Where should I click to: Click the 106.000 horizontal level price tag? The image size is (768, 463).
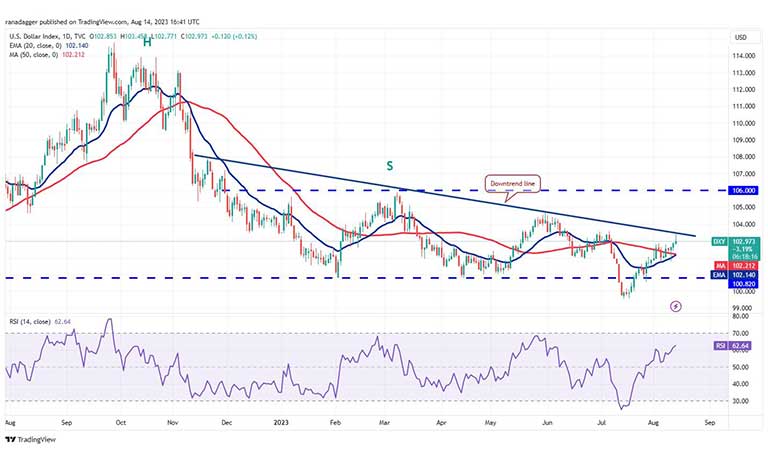tap(744, 190)
